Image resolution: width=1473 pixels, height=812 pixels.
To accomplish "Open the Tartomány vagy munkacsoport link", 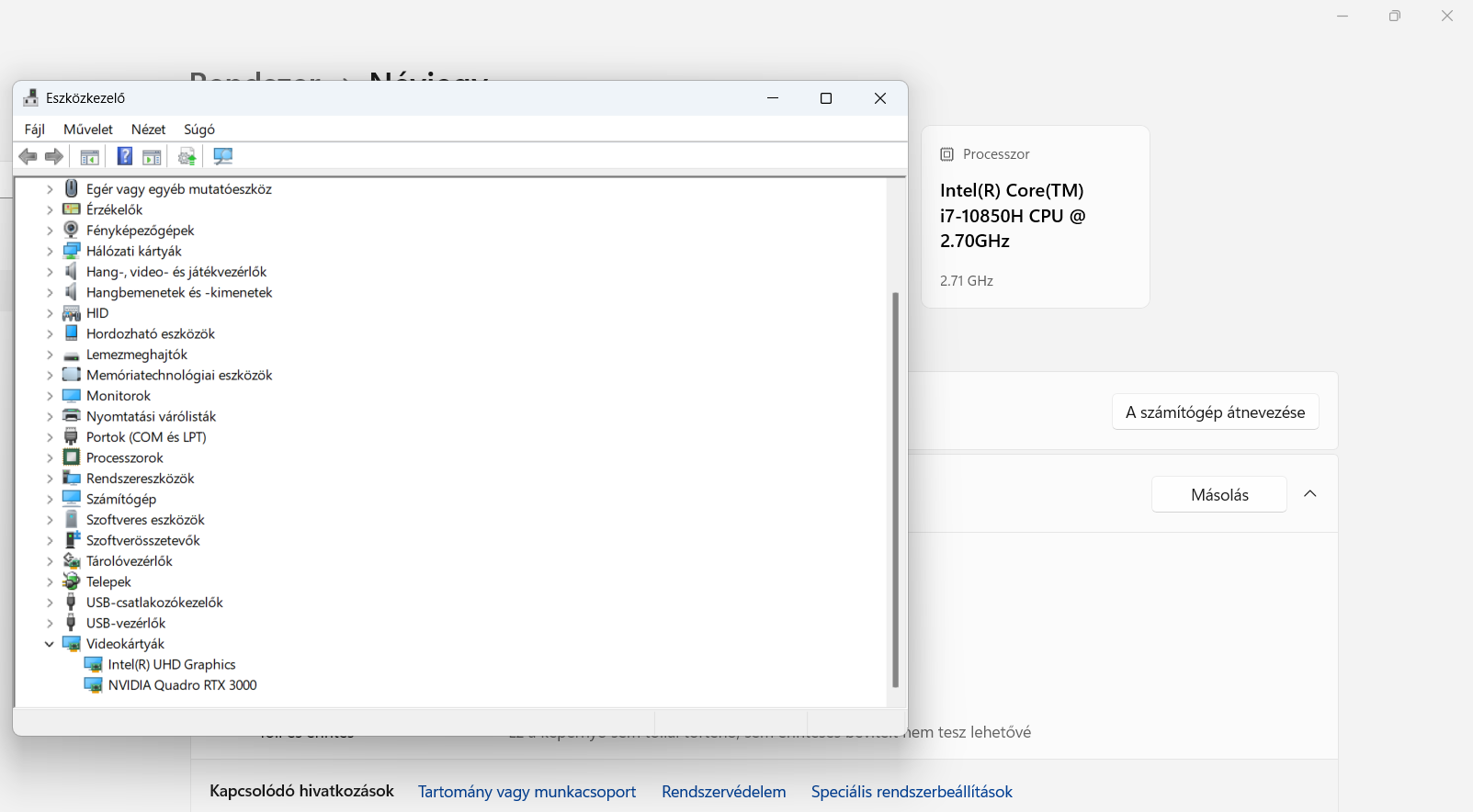I will (527, 792).
